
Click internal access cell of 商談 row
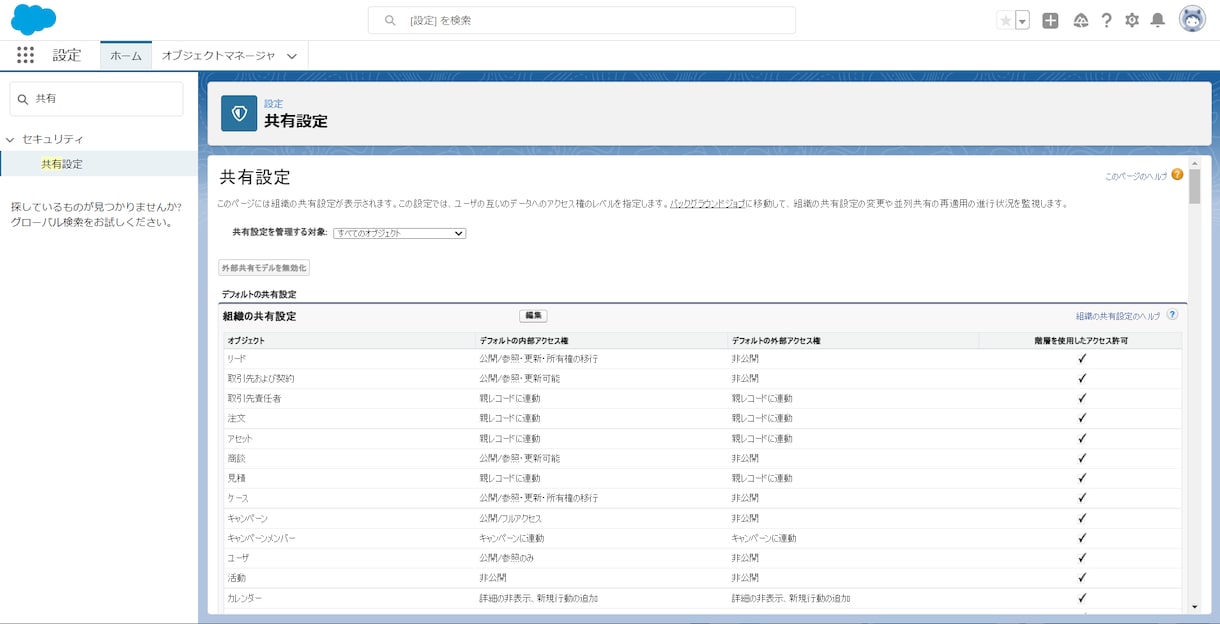click(519, 458)
